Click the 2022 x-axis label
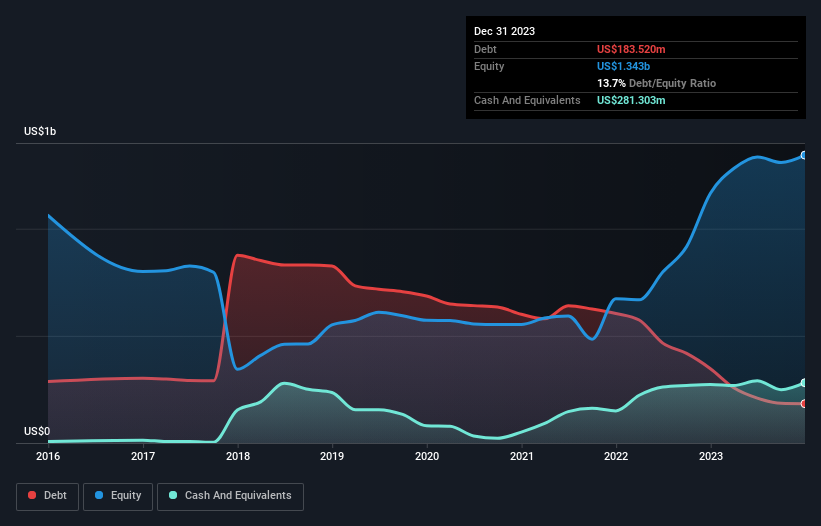 (616, 456)
